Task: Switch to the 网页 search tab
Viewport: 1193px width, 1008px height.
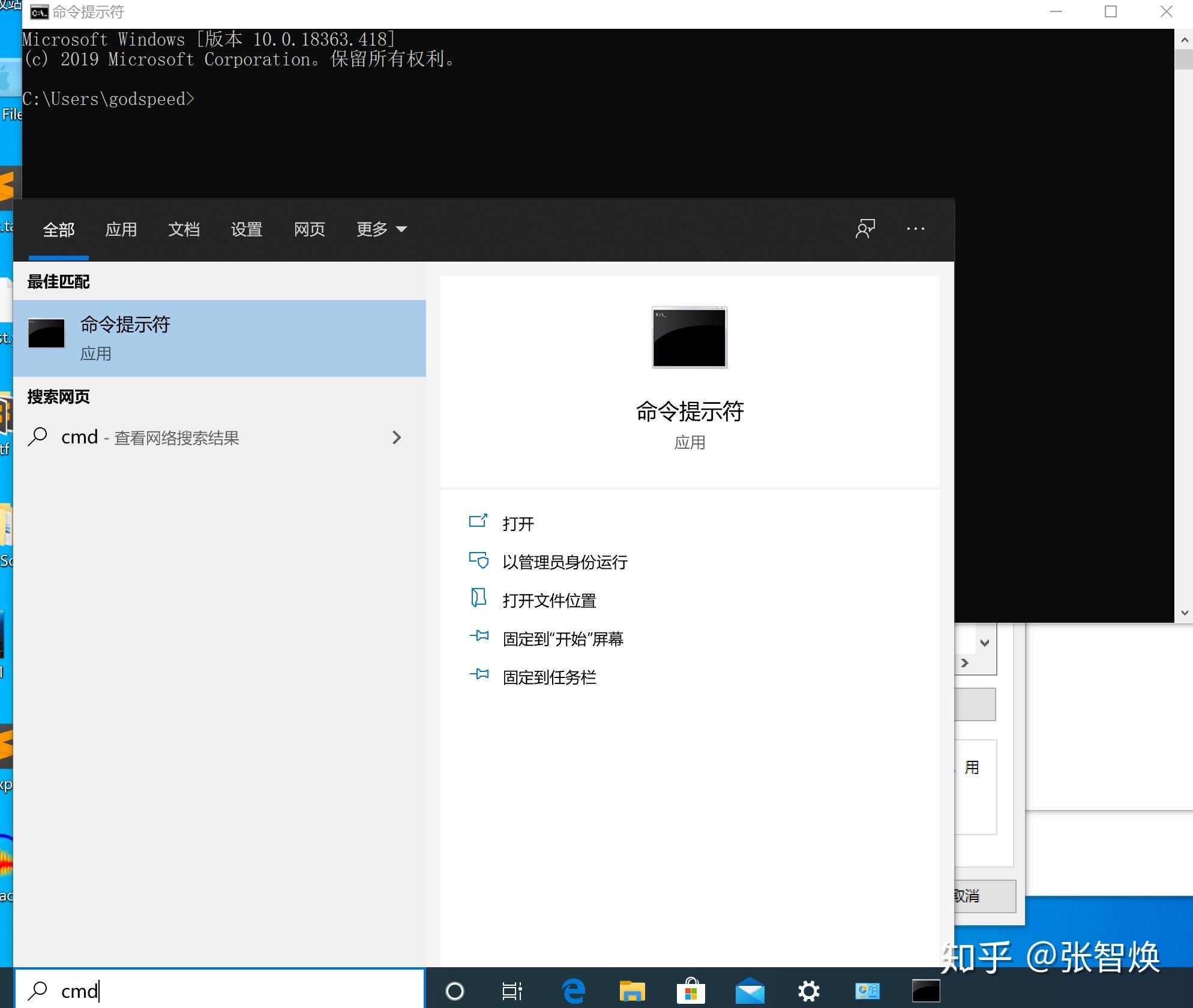Action: pos(310,229)
